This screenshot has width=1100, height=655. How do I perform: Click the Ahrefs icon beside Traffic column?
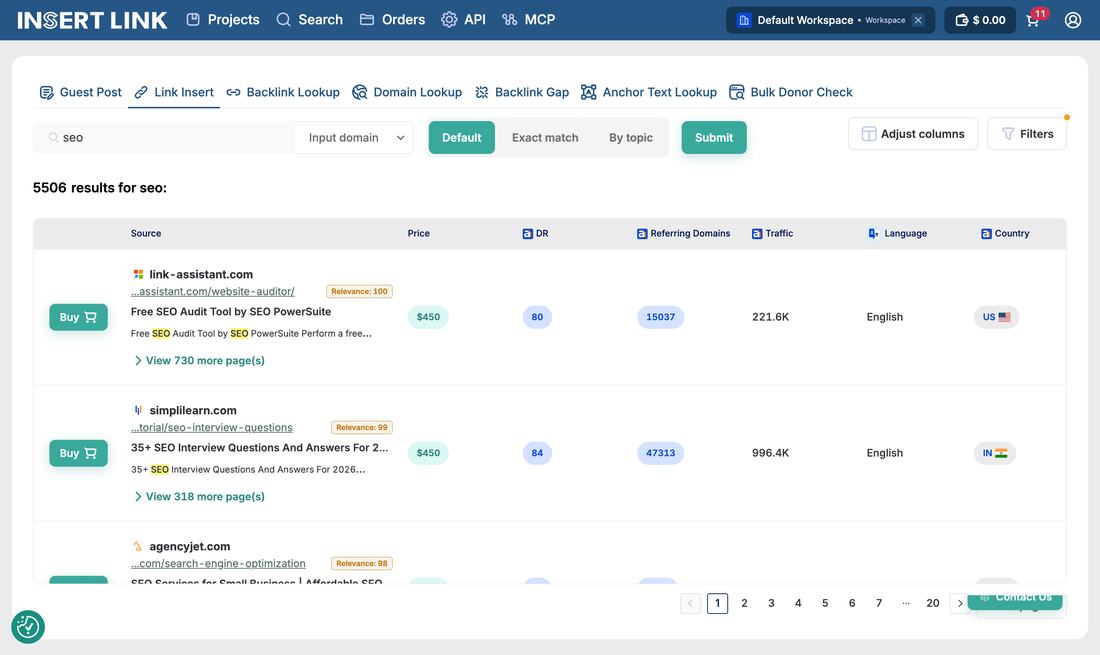tap(757, 234)
